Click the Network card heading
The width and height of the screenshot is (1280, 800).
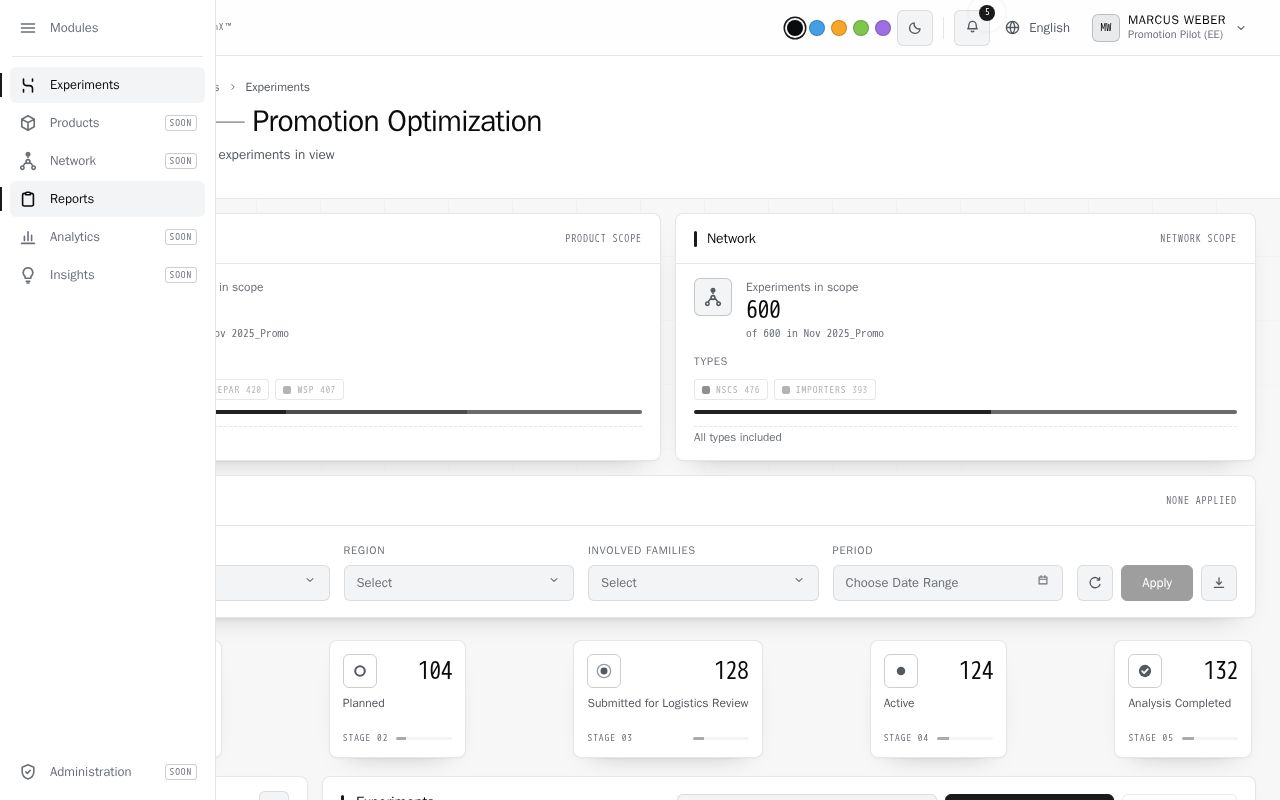[x=731, y=239]
